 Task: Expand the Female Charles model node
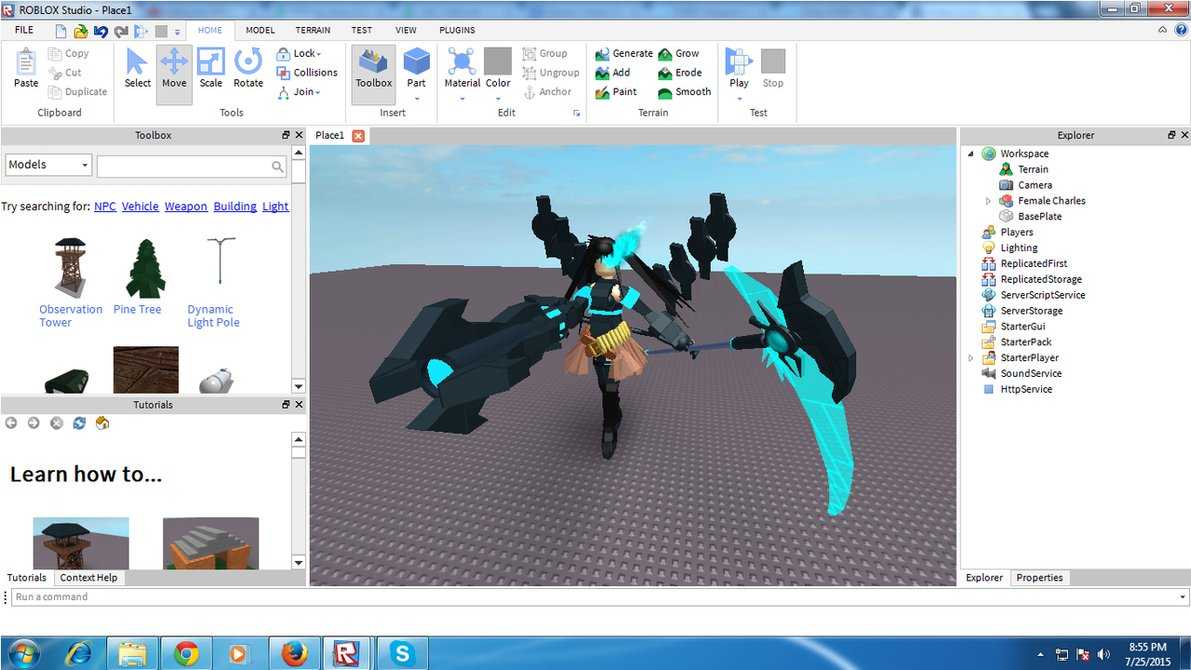[x=988, y=201]
